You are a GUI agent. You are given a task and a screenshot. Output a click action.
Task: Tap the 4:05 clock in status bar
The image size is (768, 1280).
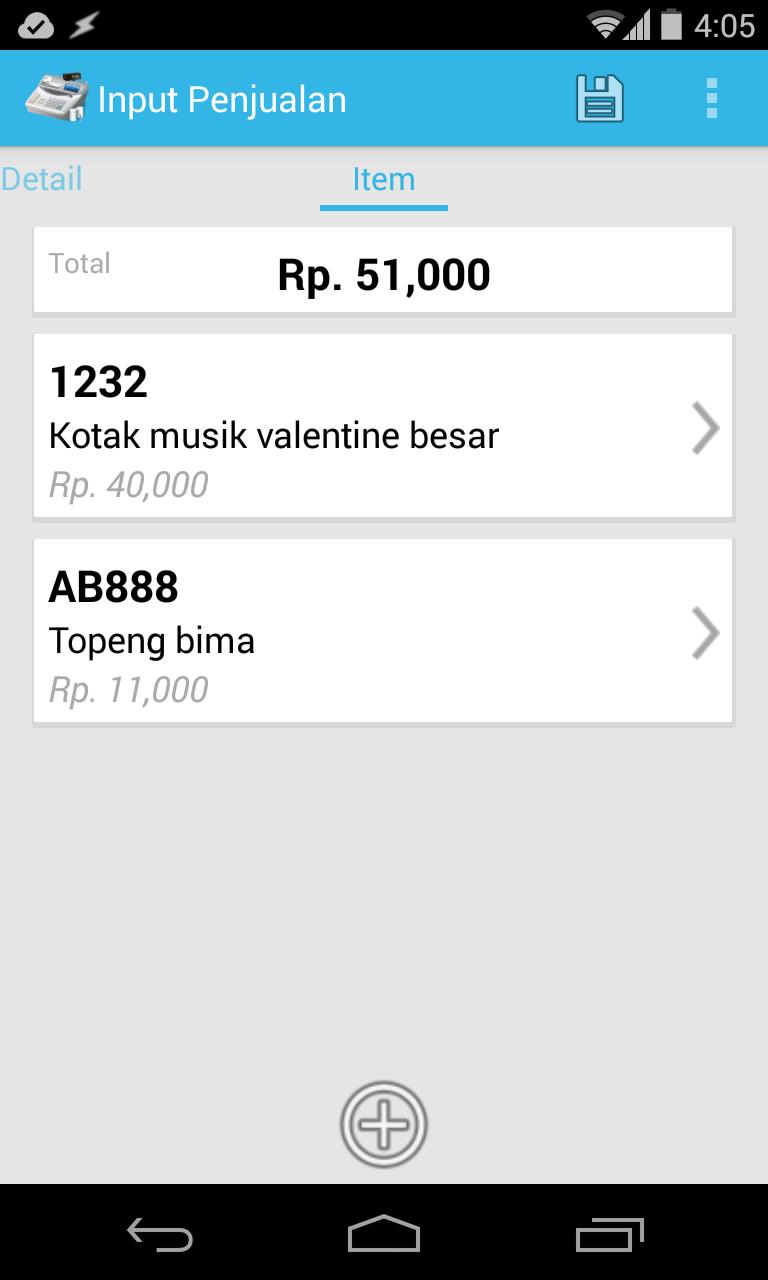pos(724,26)
